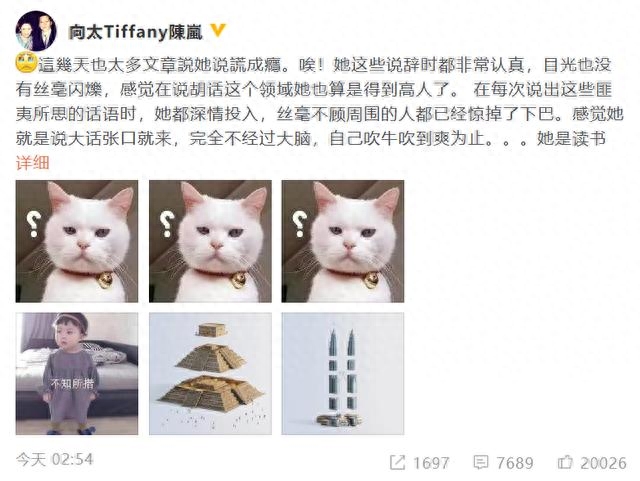640x481 pixels.
Task: Click the sad emoji in post
Action: pyautogui.click(x=26, y=63)
